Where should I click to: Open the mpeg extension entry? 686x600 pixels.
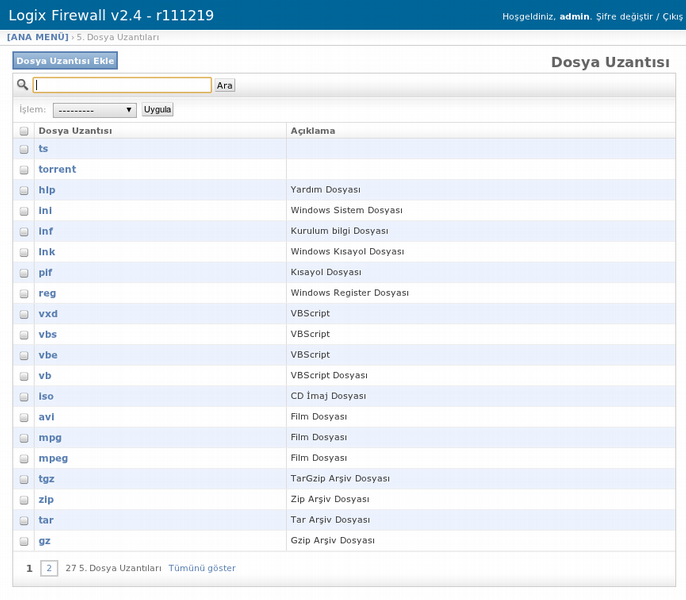(53, 458)
